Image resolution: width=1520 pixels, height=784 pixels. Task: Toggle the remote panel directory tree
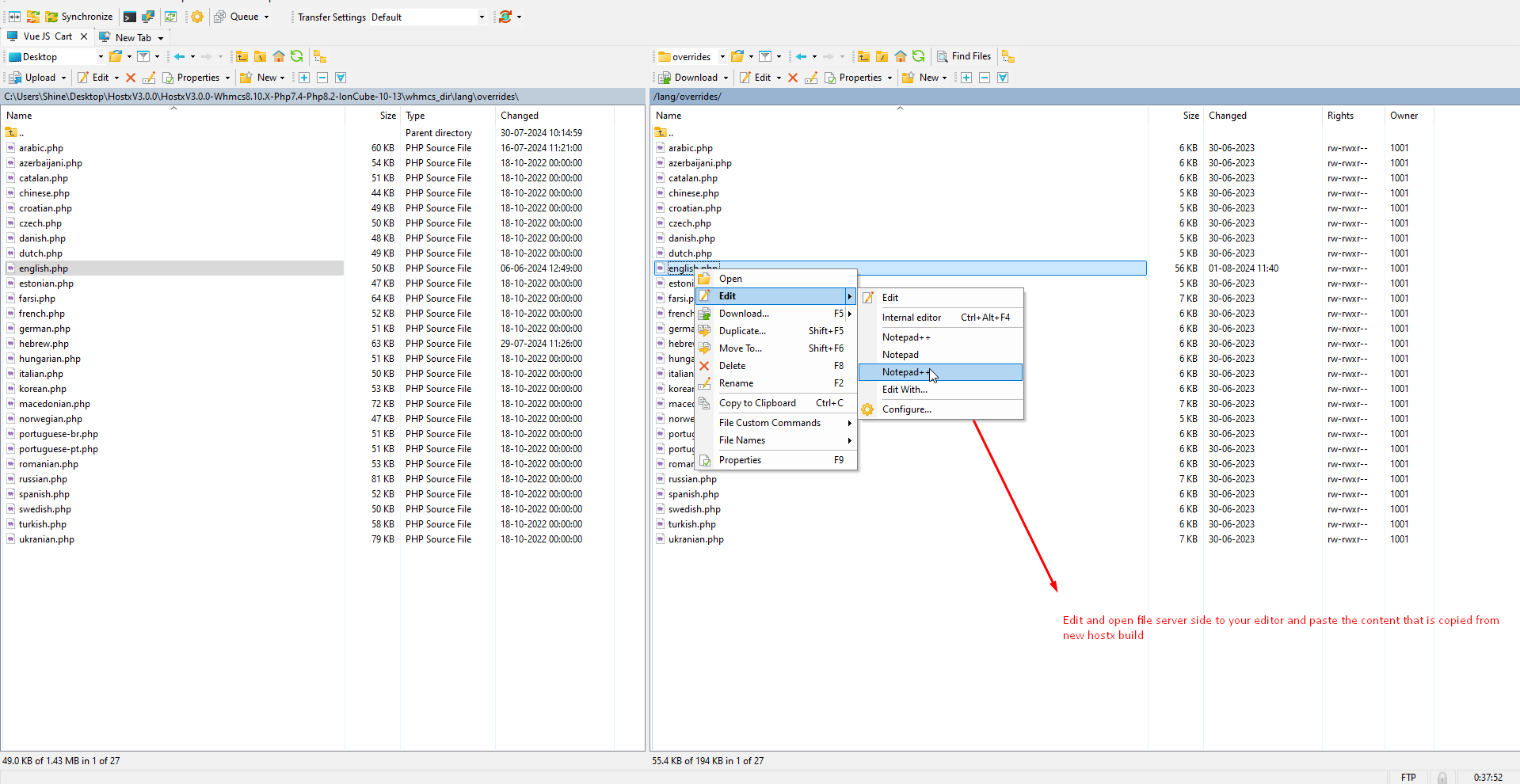coord(1008,56)
